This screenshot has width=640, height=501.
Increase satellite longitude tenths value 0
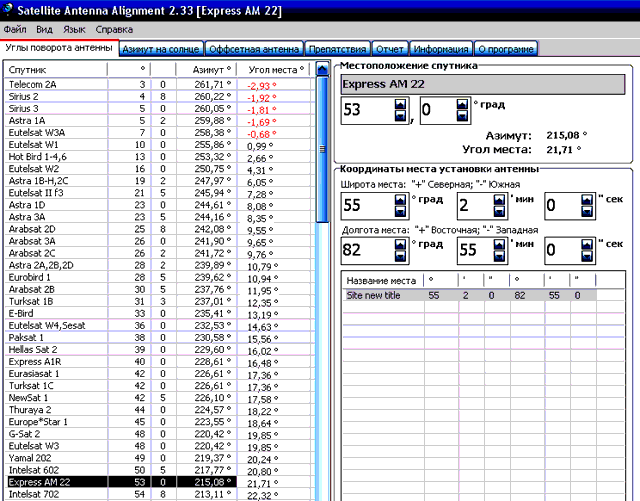coord(462,105)
